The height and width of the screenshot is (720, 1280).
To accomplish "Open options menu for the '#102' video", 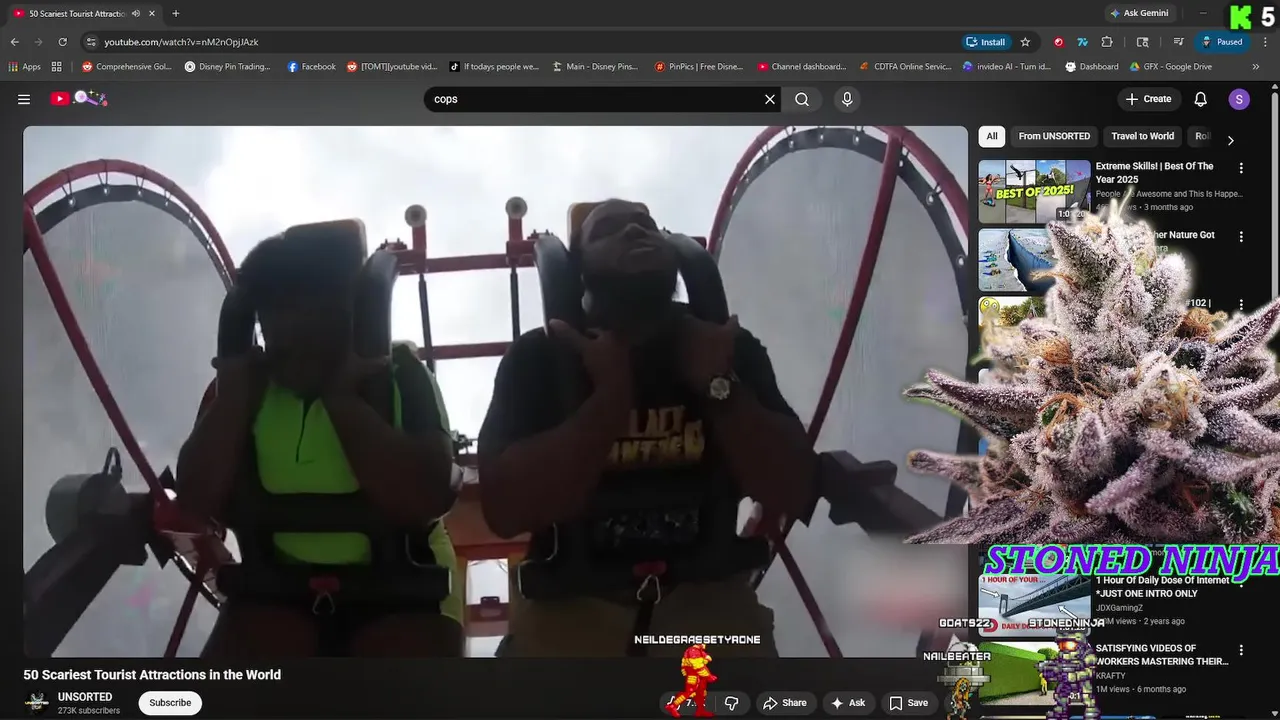I will (1241, 305).
